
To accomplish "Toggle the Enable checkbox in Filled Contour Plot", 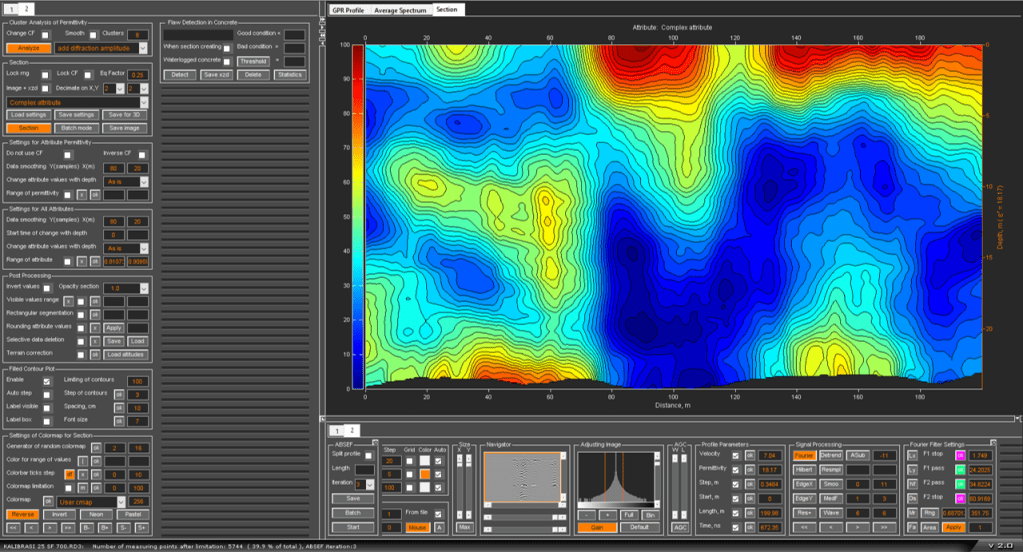I will (x=46, y=381).
